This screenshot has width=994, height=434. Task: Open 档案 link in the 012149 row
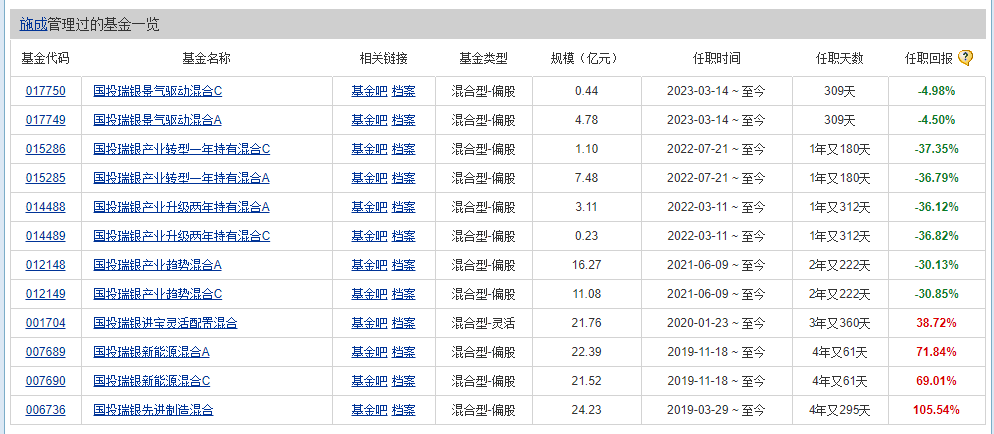point(403,294)
